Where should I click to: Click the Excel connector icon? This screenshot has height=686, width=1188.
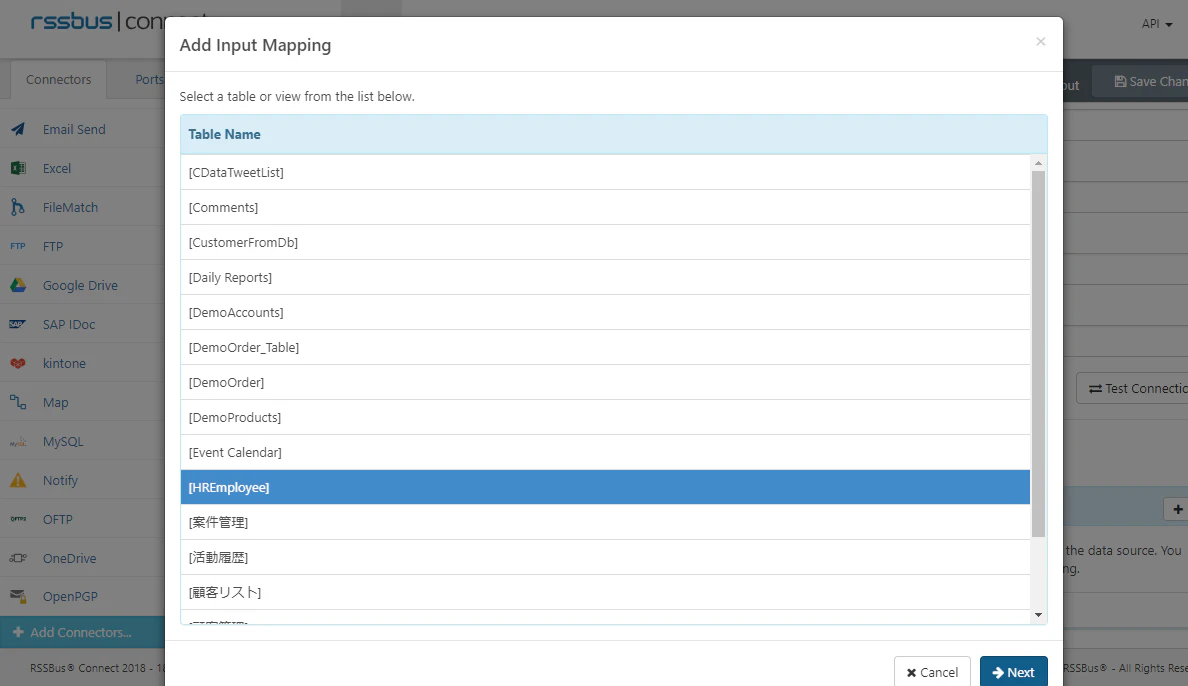tap(18, 168)
